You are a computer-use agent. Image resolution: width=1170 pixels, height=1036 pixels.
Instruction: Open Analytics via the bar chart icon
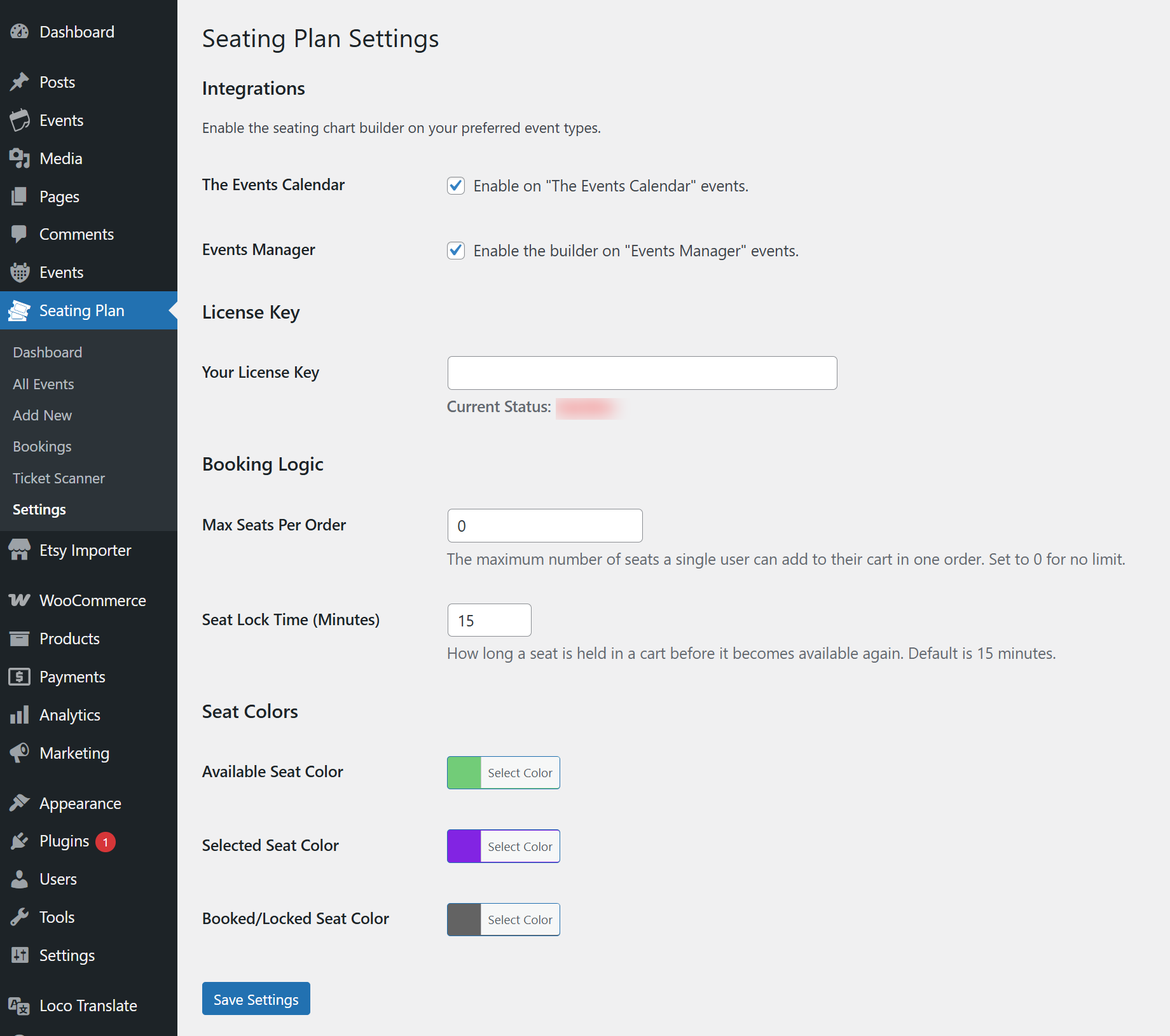click(20, 714)
